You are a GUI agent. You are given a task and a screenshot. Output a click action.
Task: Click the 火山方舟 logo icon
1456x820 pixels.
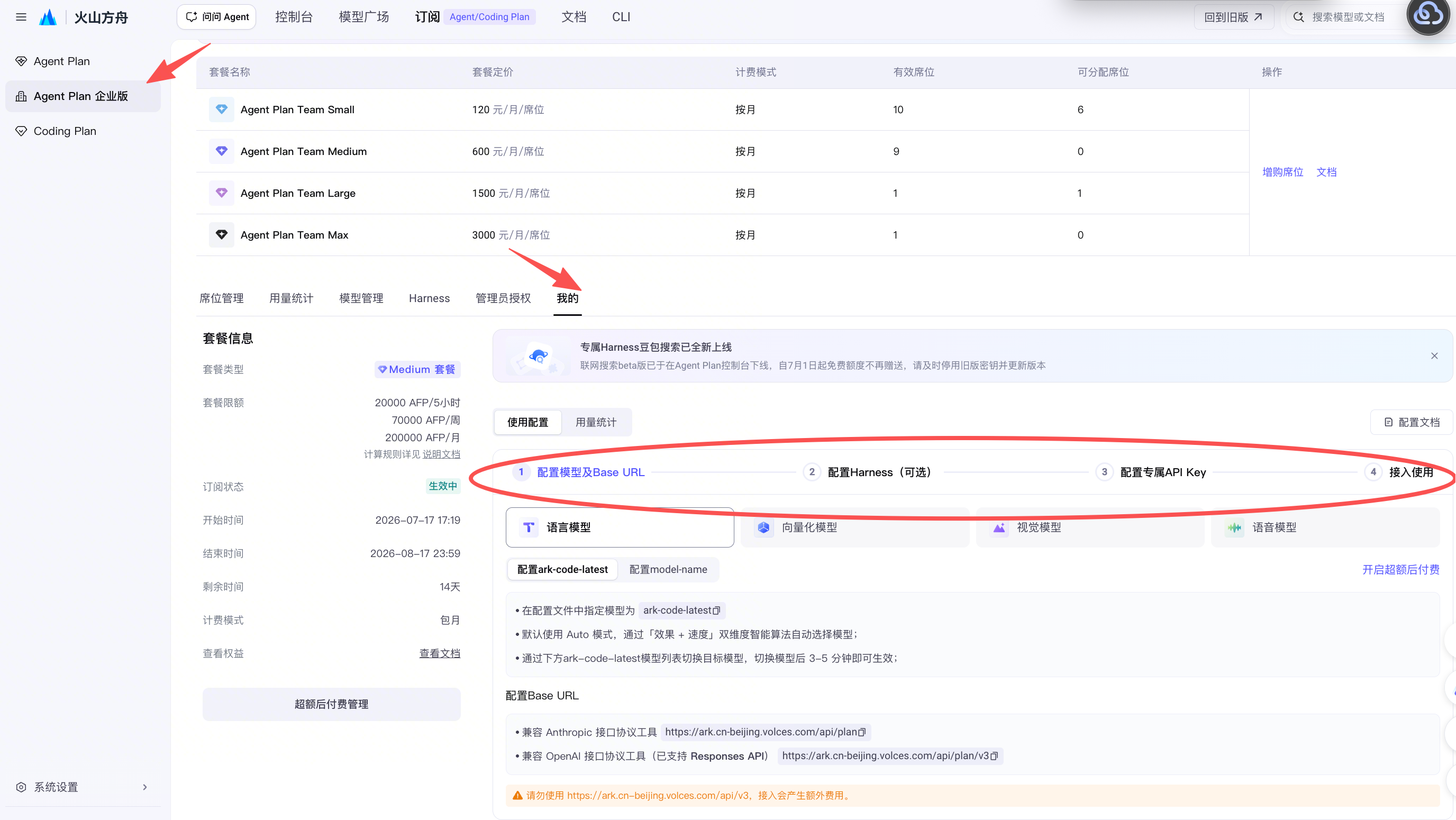pos(48,17)
